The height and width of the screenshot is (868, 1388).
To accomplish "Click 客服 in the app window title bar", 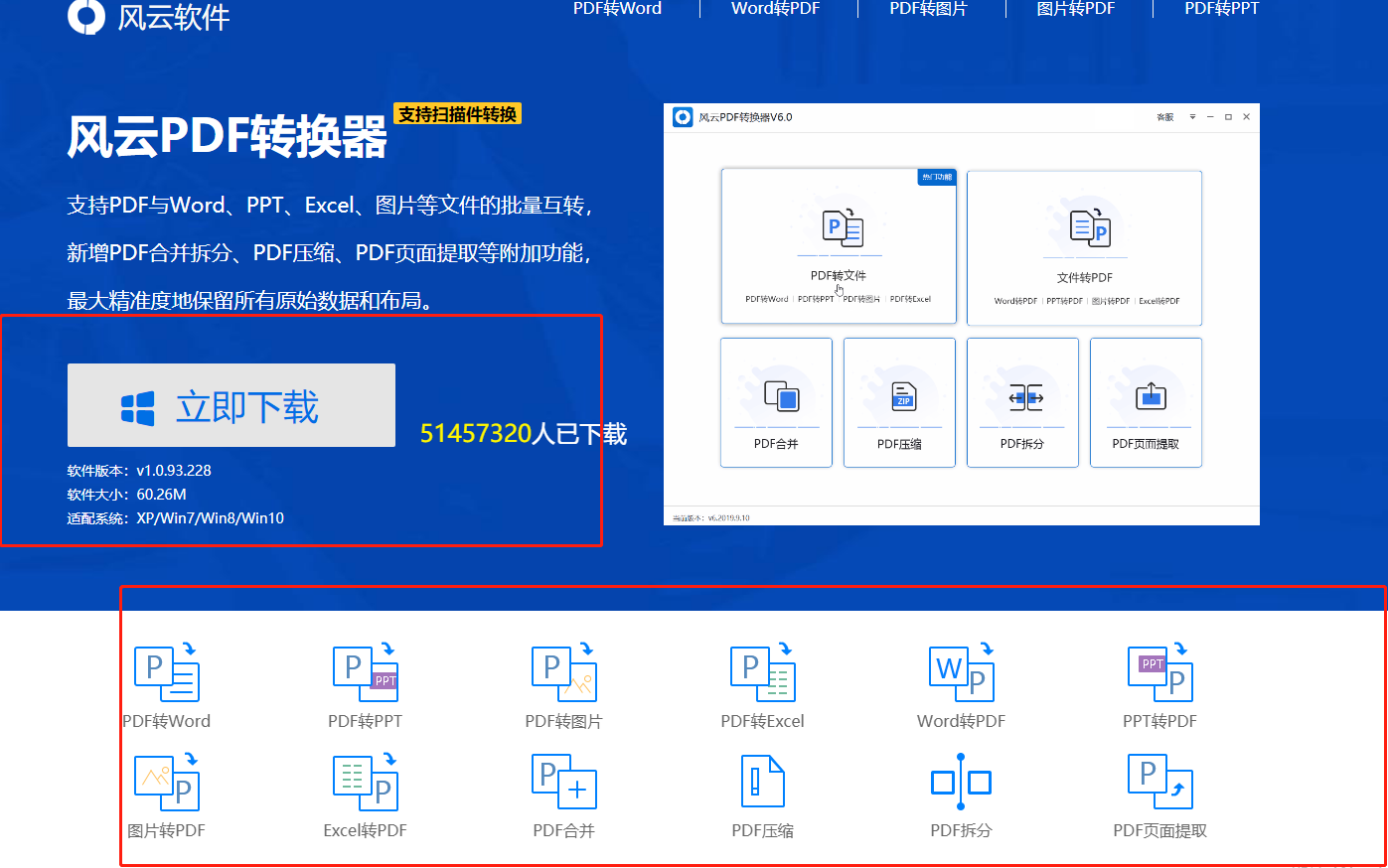I will click(x=1165, y=117).
